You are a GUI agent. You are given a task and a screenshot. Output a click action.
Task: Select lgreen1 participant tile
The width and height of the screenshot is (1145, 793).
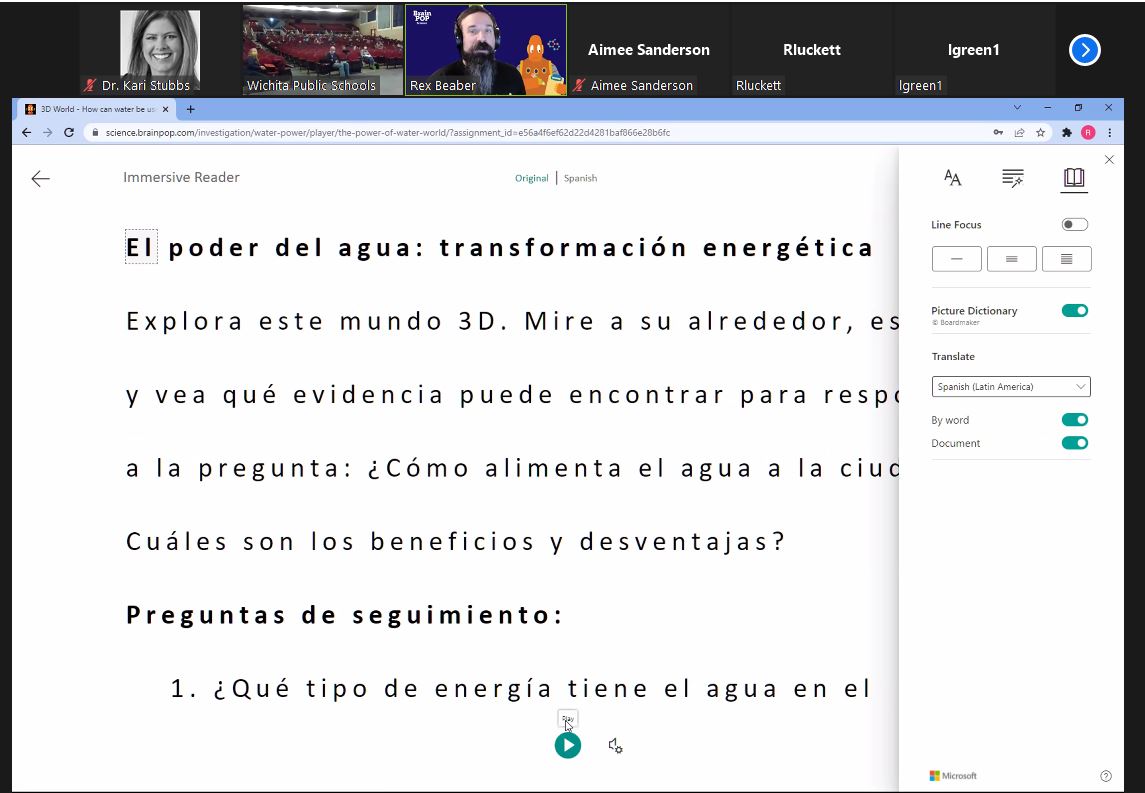point(973,50)
